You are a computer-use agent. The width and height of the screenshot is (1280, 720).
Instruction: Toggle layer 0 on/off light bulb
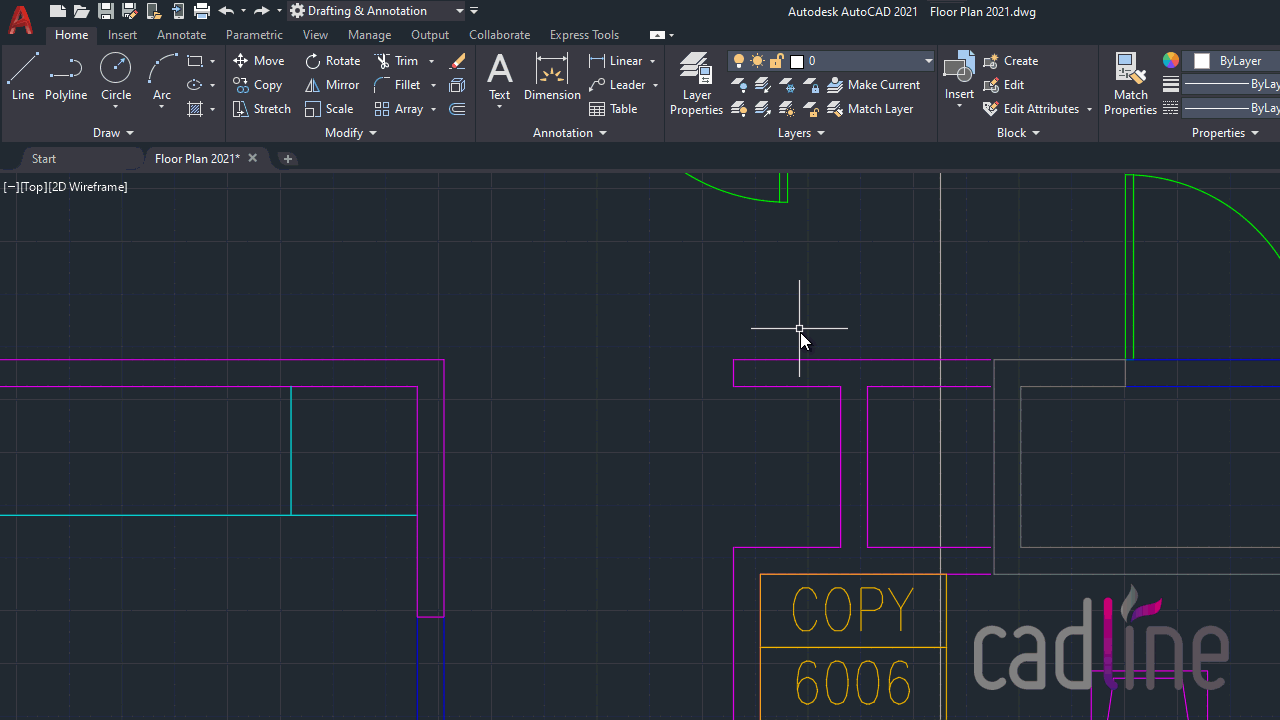point(740,61)
